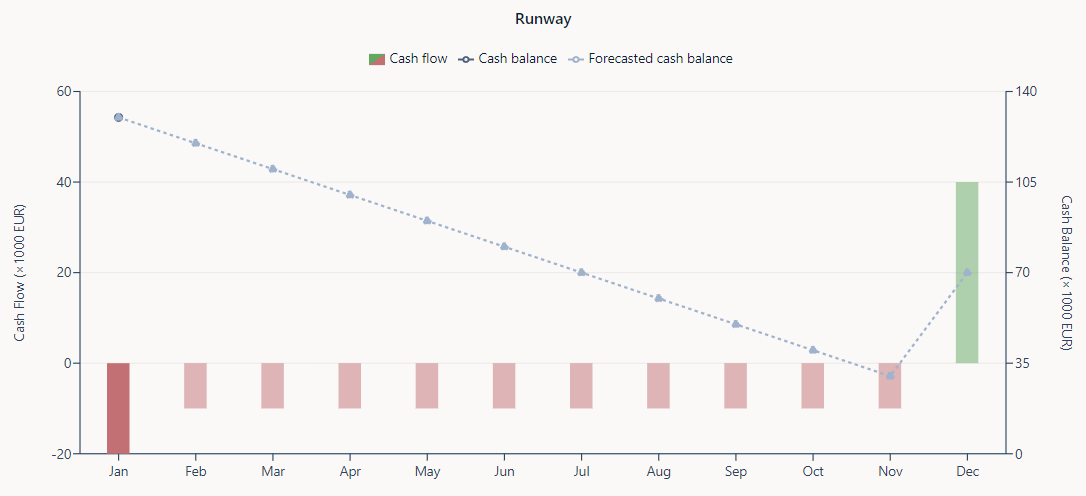Click the Forecasted cash balance legend marker

click(576, 59)
